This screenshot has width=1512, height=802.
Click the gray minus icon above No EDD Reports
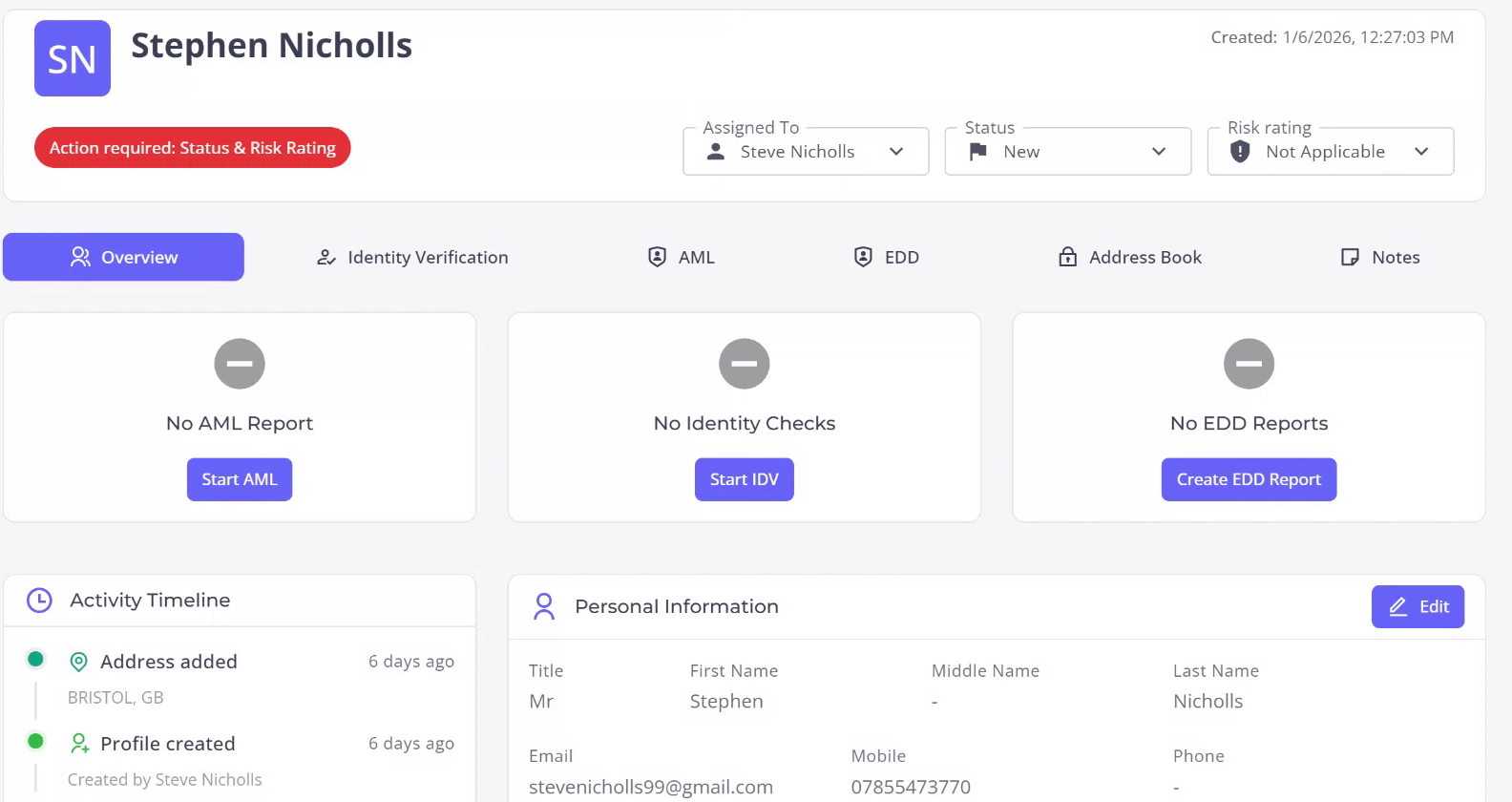1249,364
